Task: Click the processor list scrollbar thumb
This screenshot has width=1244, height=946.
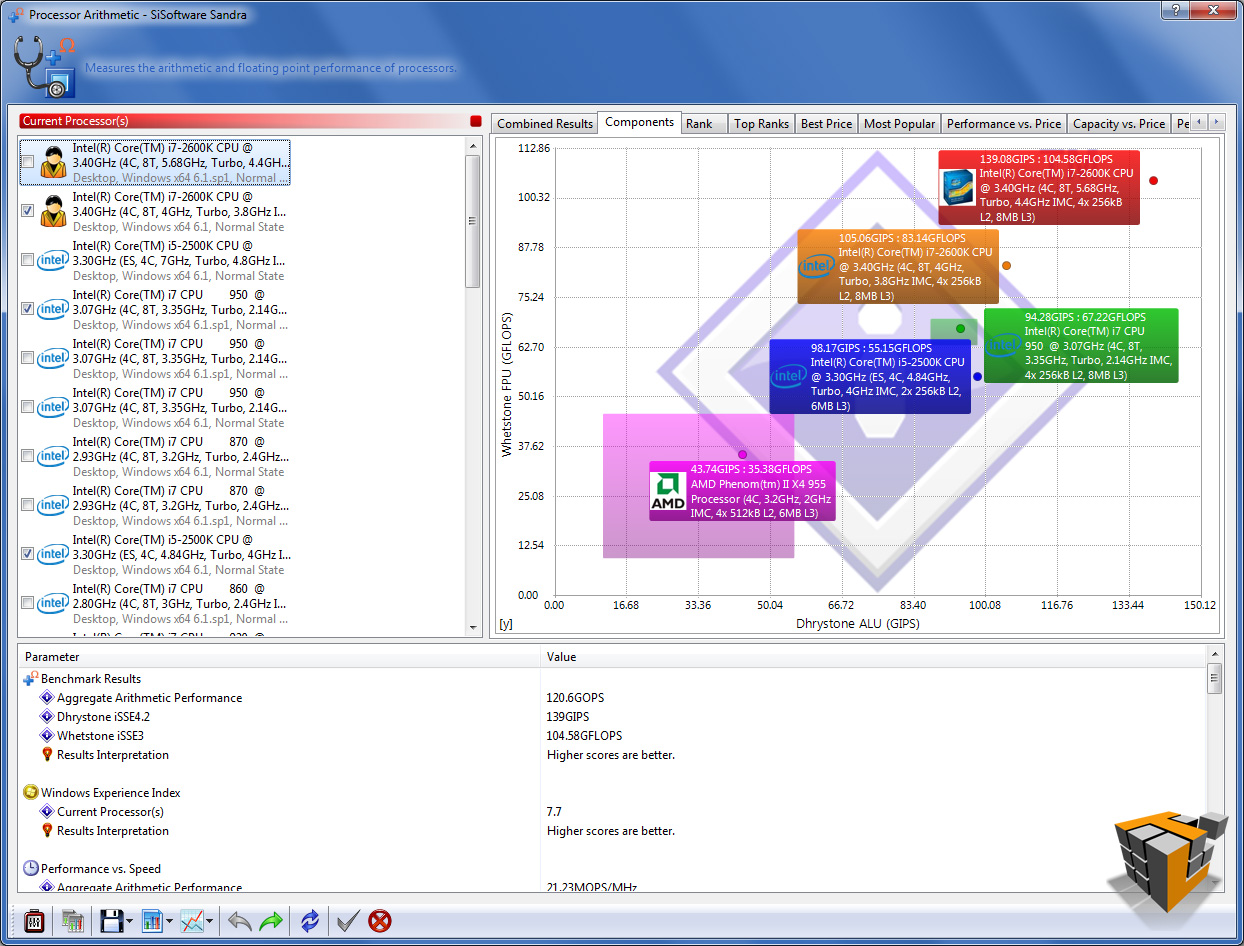Action: click(474, 221)
